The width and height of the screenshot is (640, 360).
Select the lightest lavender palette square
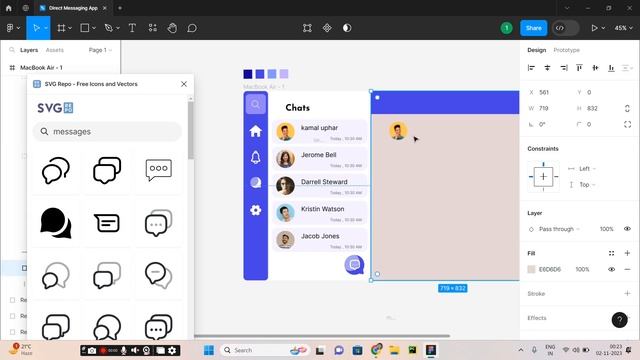tap(284, 74)
